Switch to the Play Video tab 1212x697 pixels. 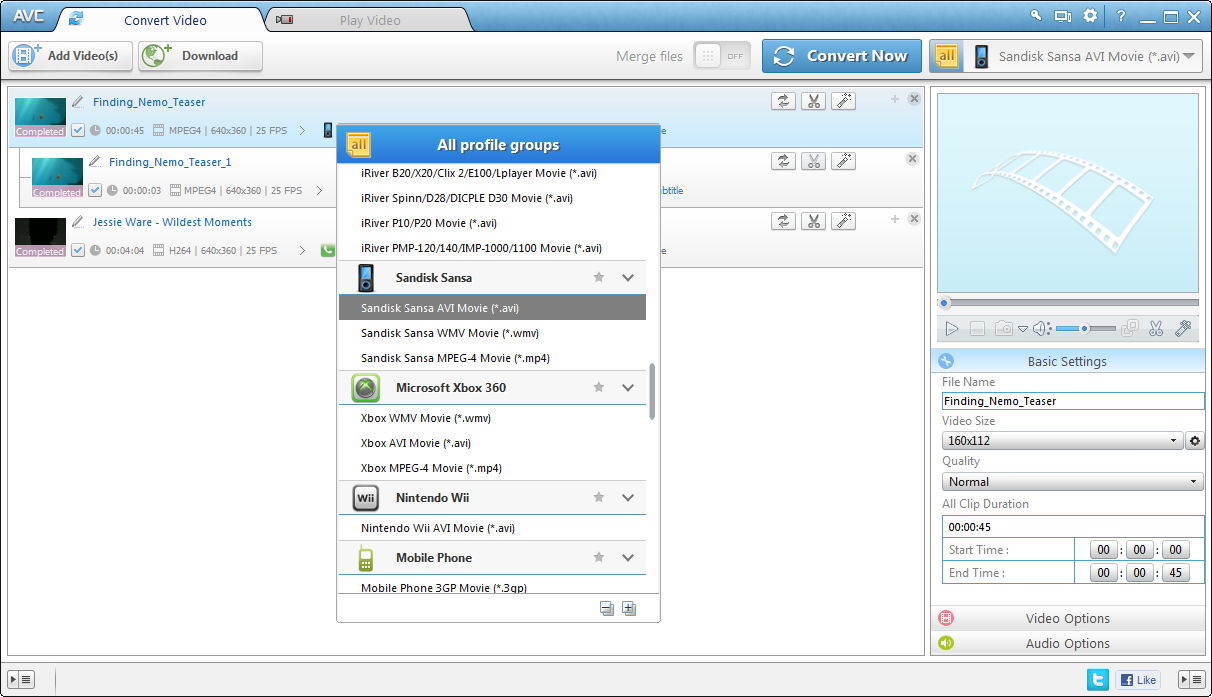[370, 19]
